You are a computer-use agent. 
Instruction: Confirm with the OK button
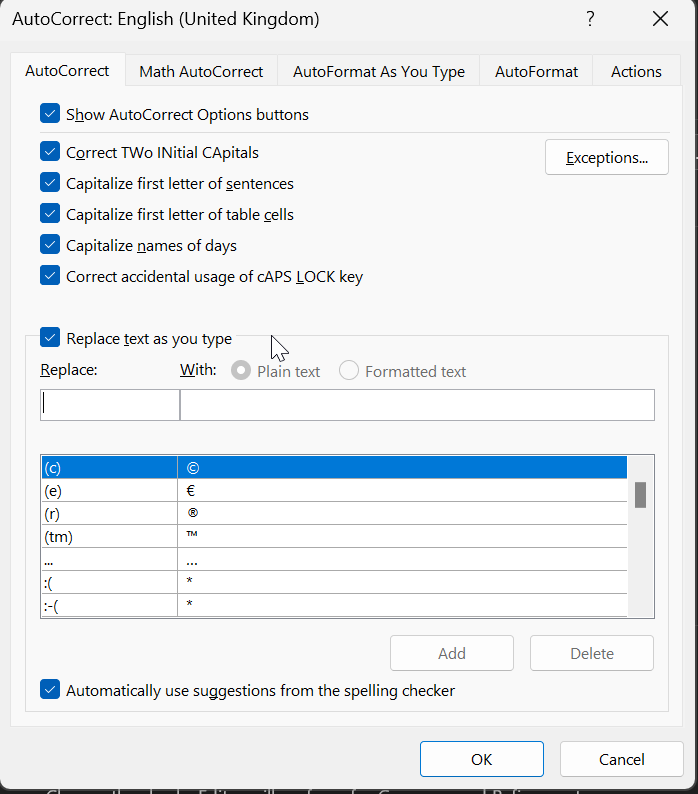click(482, 759)
